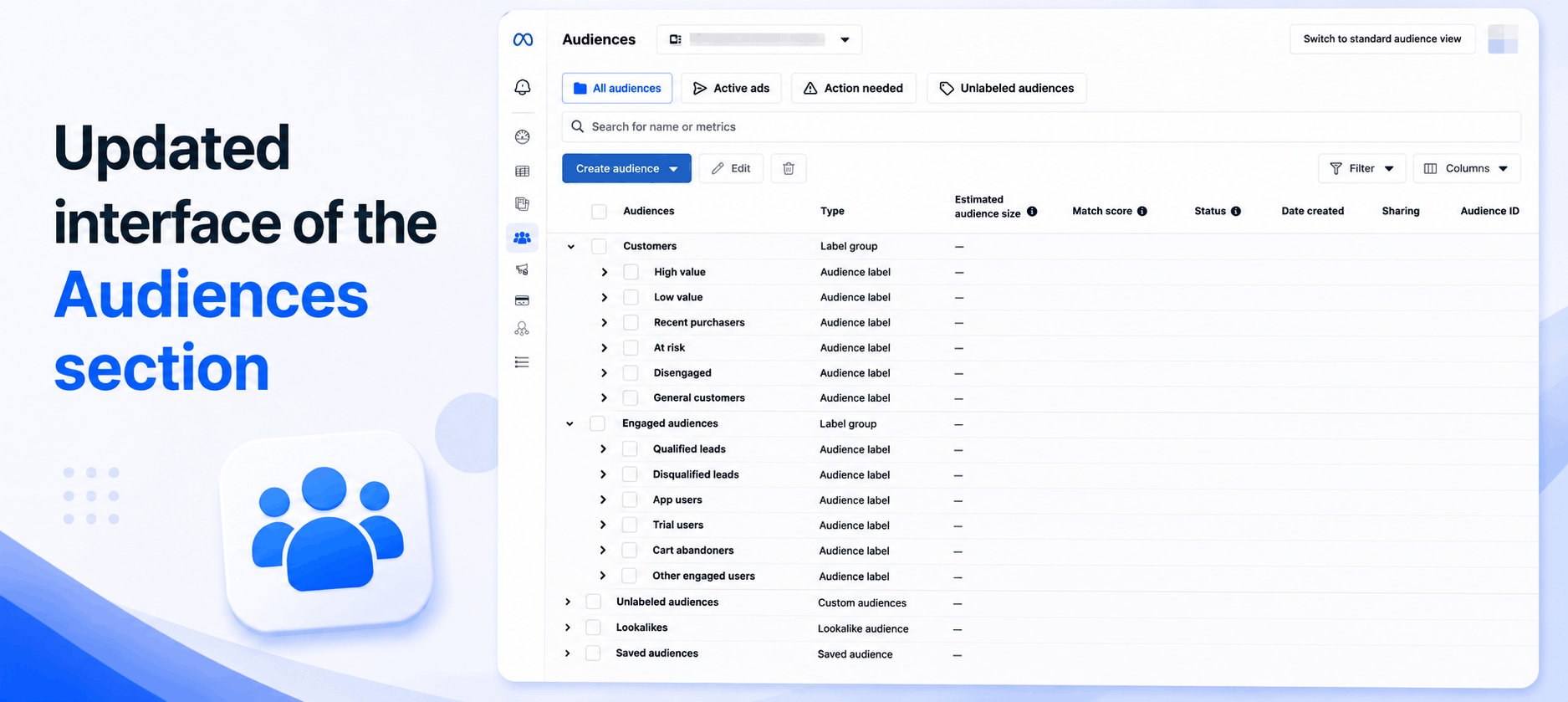Click the Edit button
The image size is (1568, 702).
tap(731, 168)
